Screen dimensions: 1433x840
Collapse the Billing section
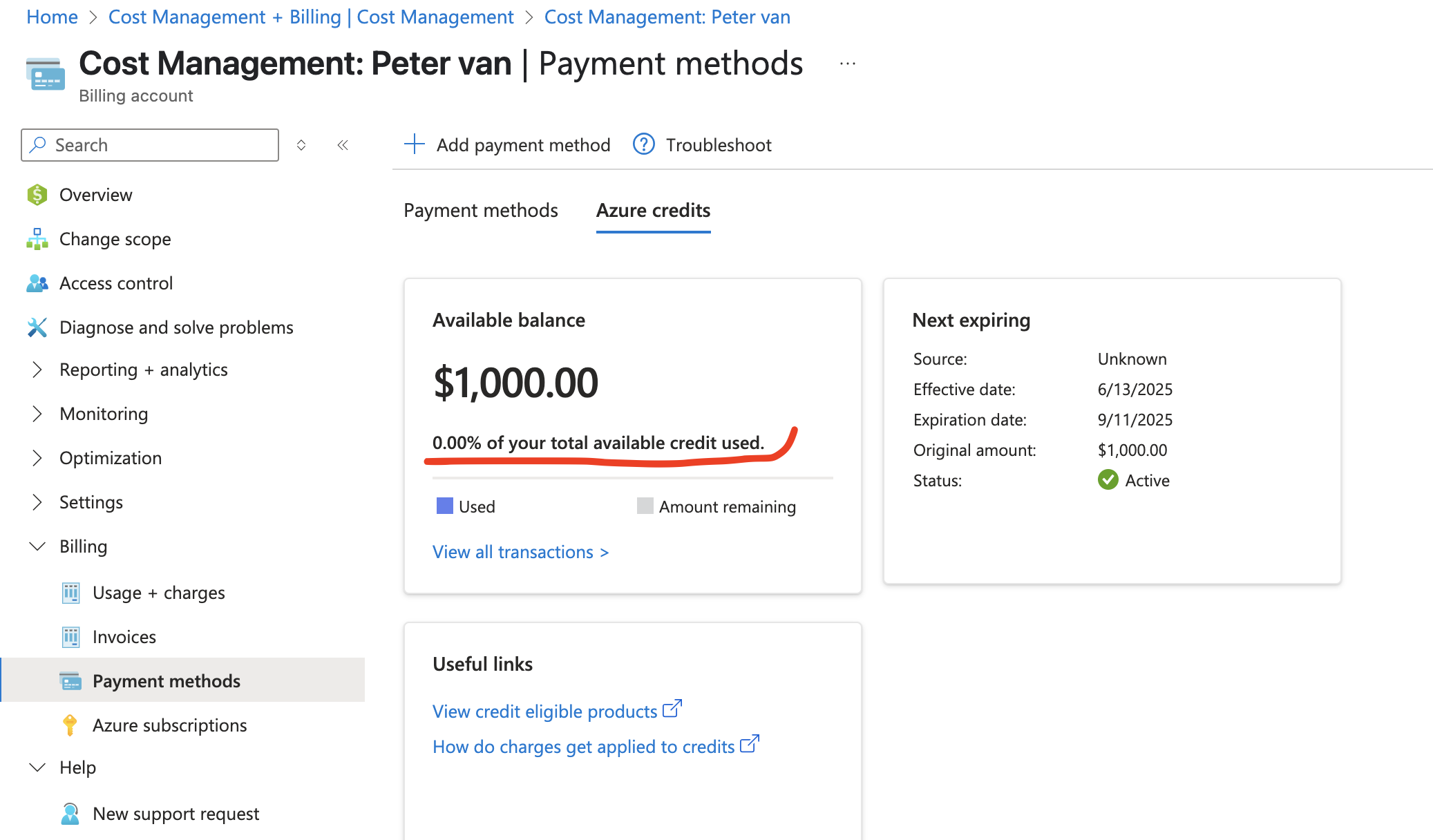37,546
